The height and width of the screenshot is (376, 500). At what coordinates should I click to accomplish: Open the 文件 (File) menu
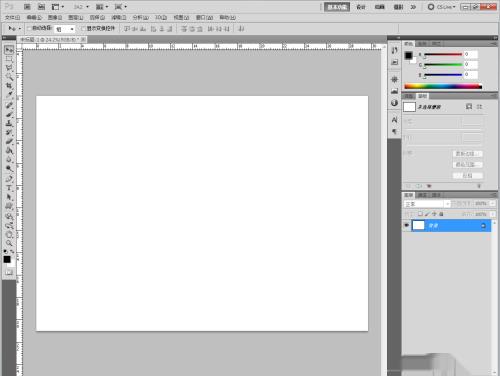pos(12,17)
